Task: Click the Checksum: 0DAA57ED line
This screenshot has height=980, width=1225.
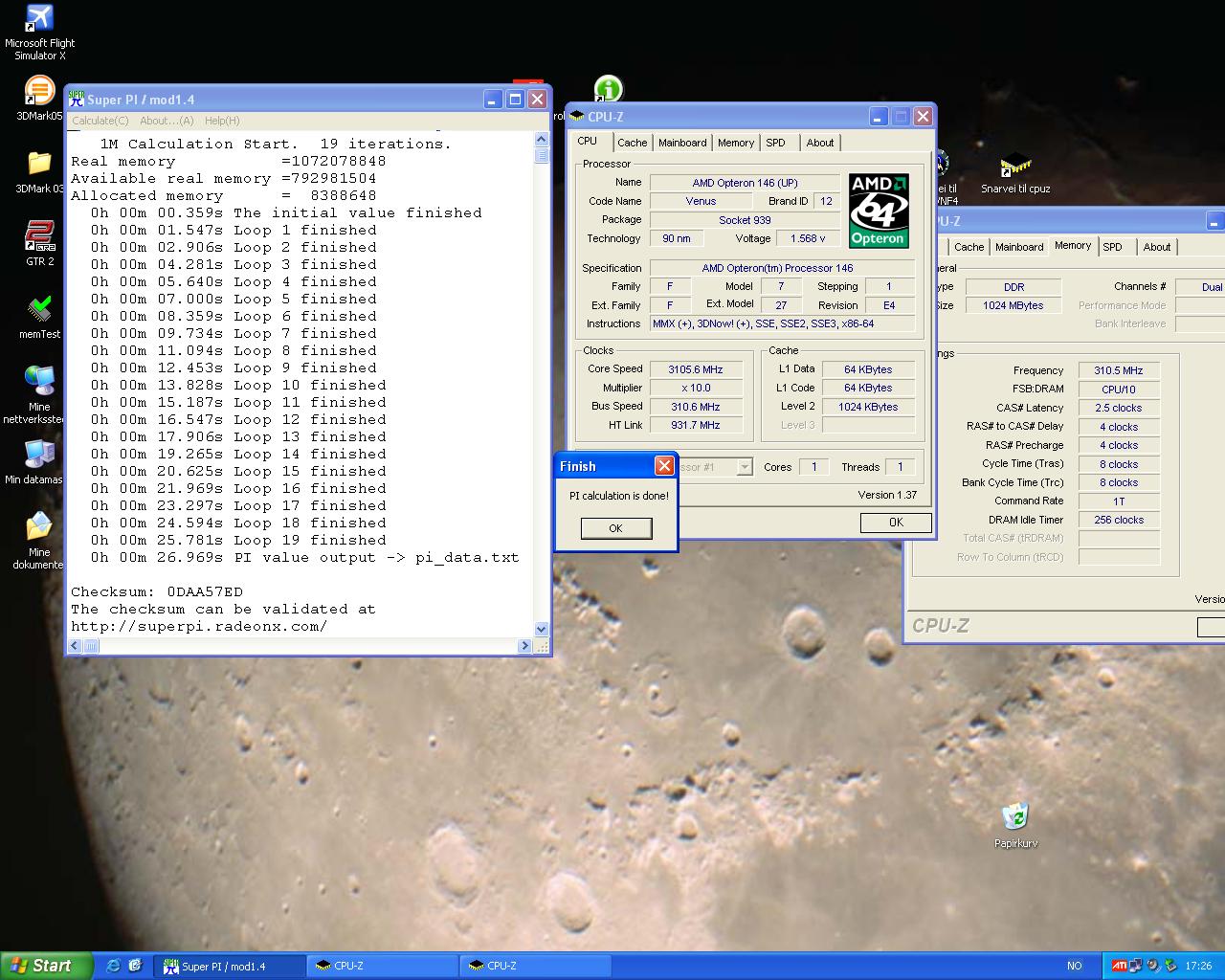Action: [157, 591]
